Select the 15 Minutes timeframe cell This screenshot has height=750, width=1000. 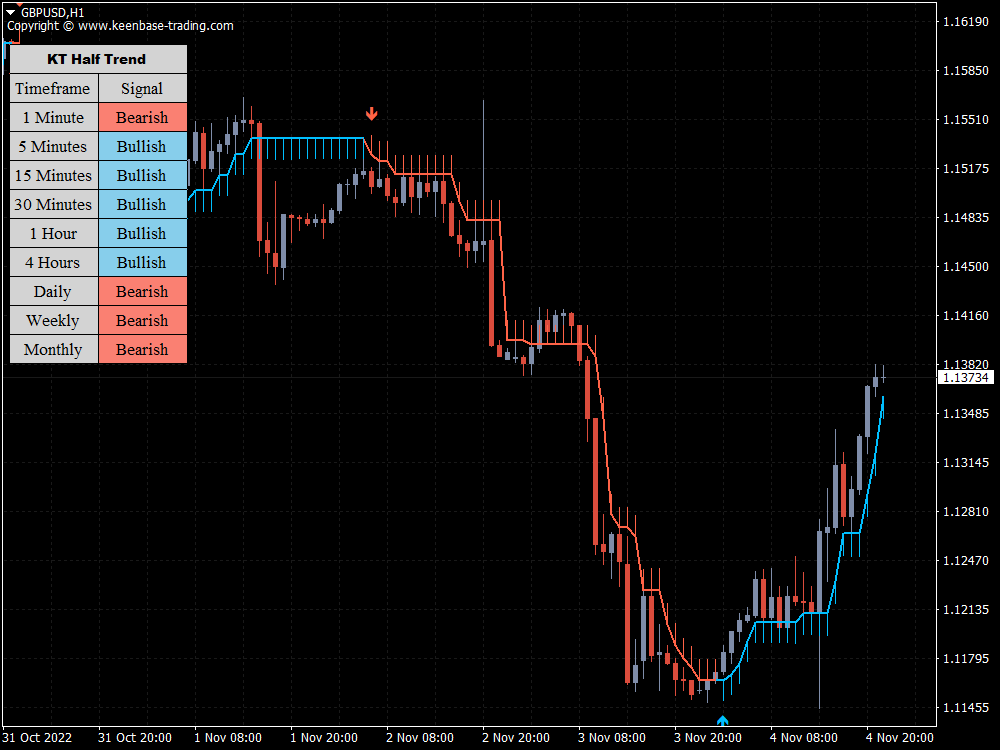point(54,175)
